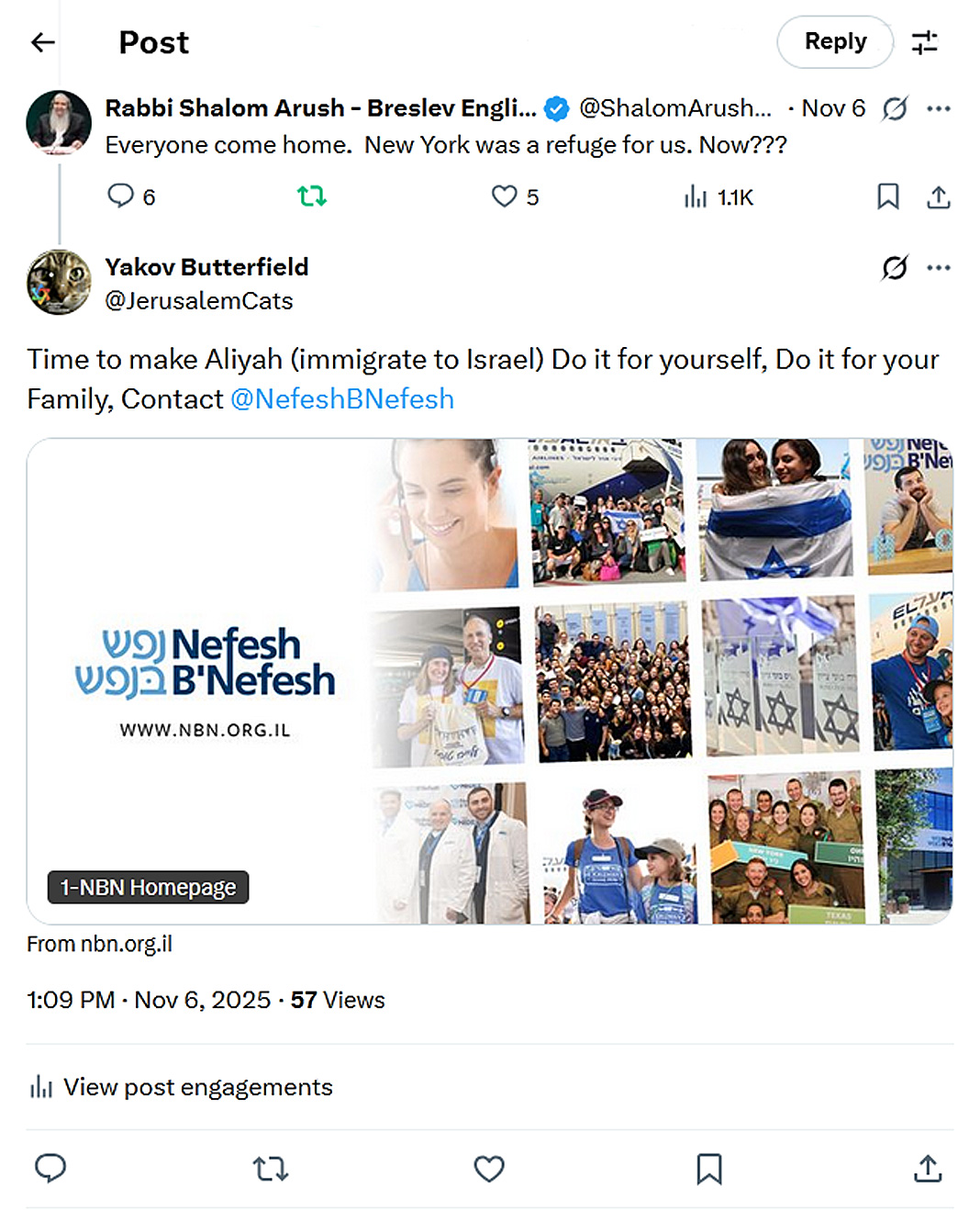Screen dimensions: 980x1210
Task: Open more options for Rabbi Arush's post
Action: pyautogui.click(x=939, y=109)
